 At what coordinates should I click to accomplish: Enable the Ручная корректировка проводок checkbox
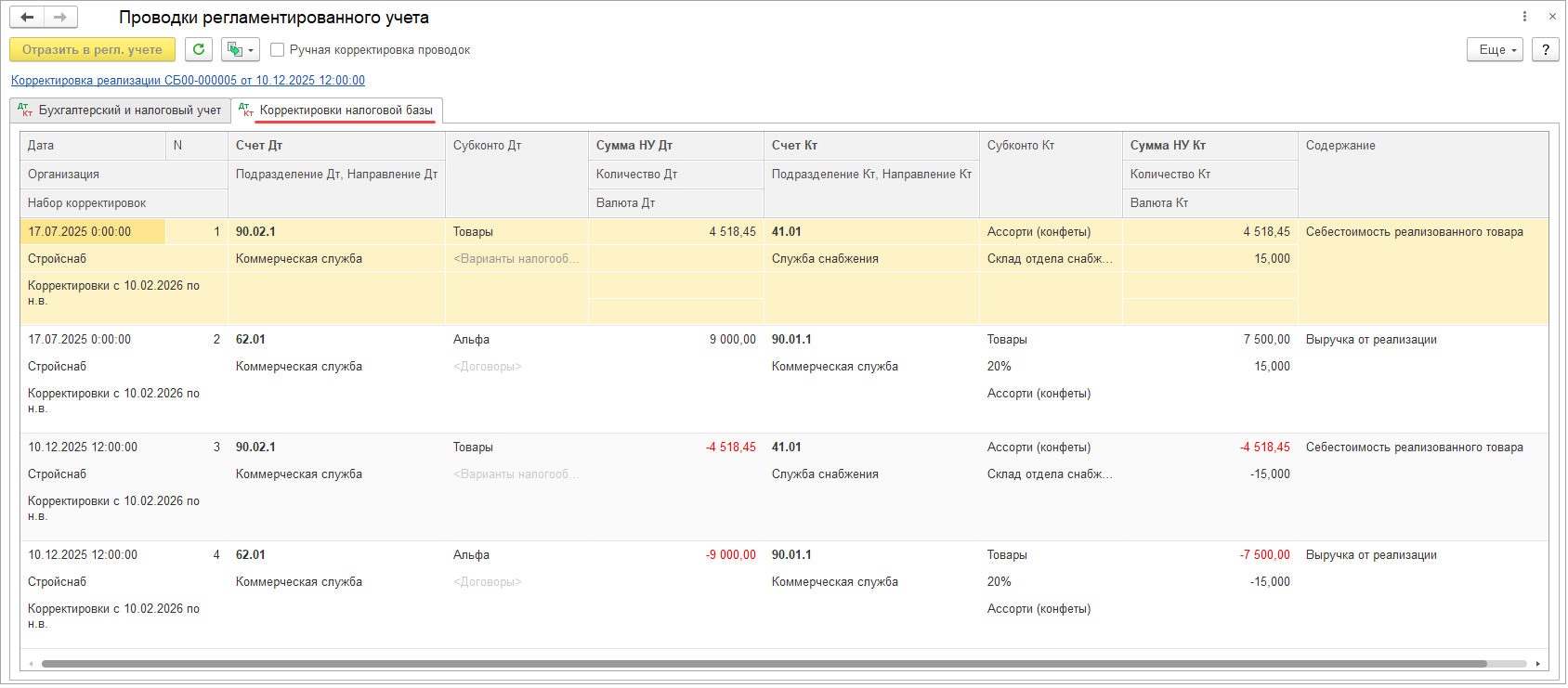coord(277,50)
